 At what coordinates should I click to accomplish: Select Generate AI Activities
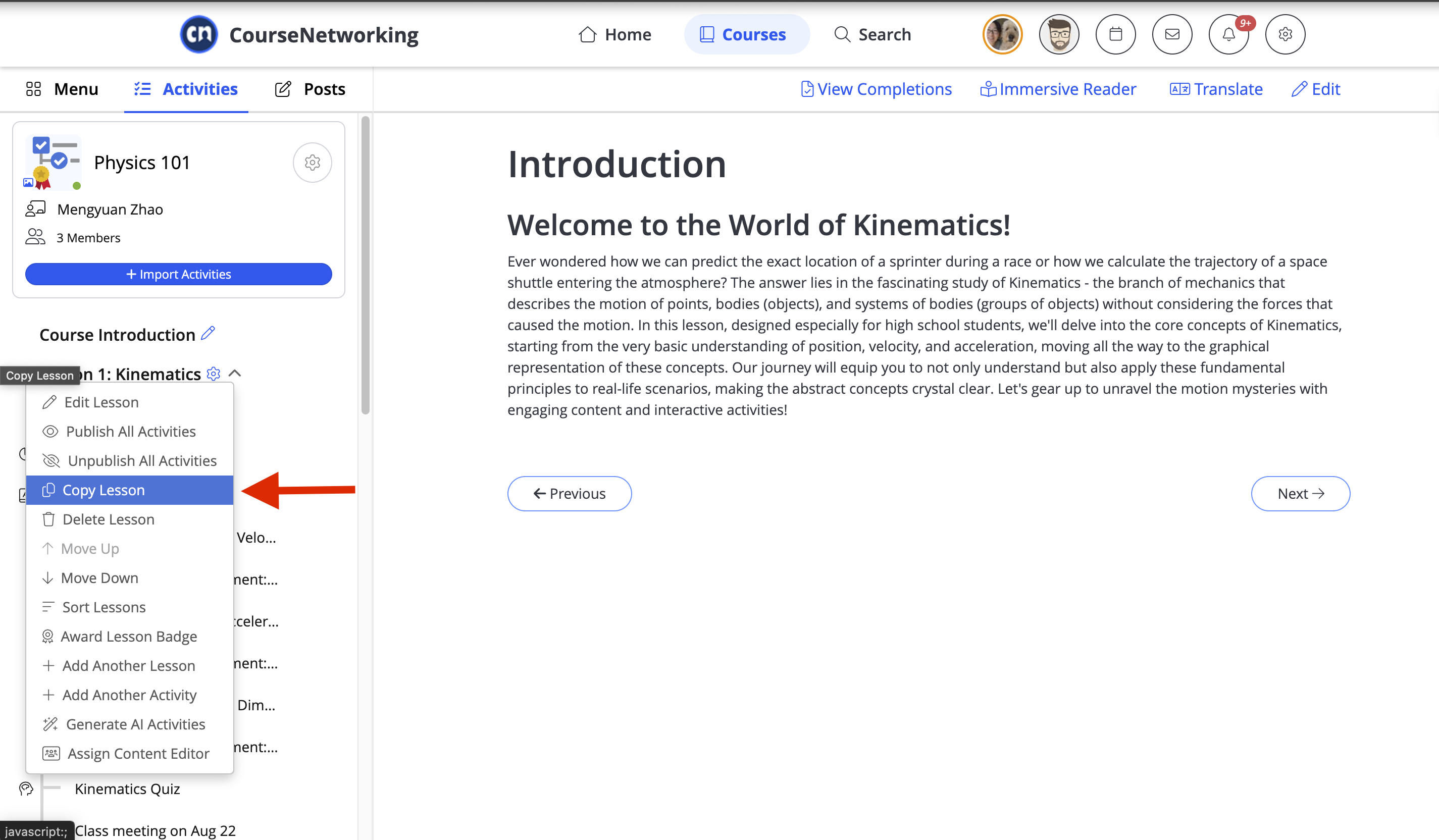pyautogui.click(x=130, y=724)
